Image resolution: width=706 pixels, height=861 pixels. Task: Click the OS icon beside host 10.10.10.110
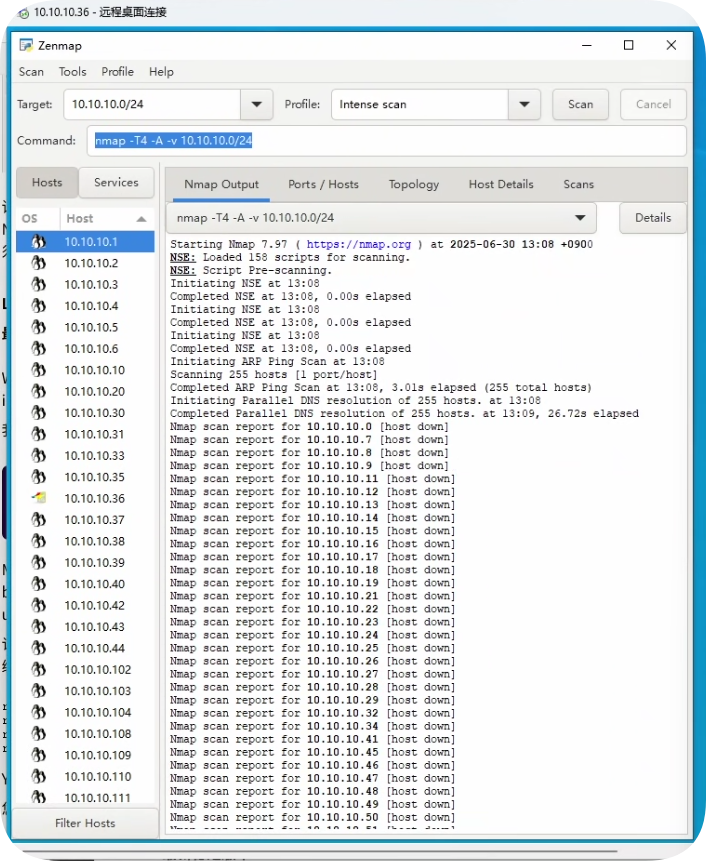pyautogui.click(x=38, y=776)
